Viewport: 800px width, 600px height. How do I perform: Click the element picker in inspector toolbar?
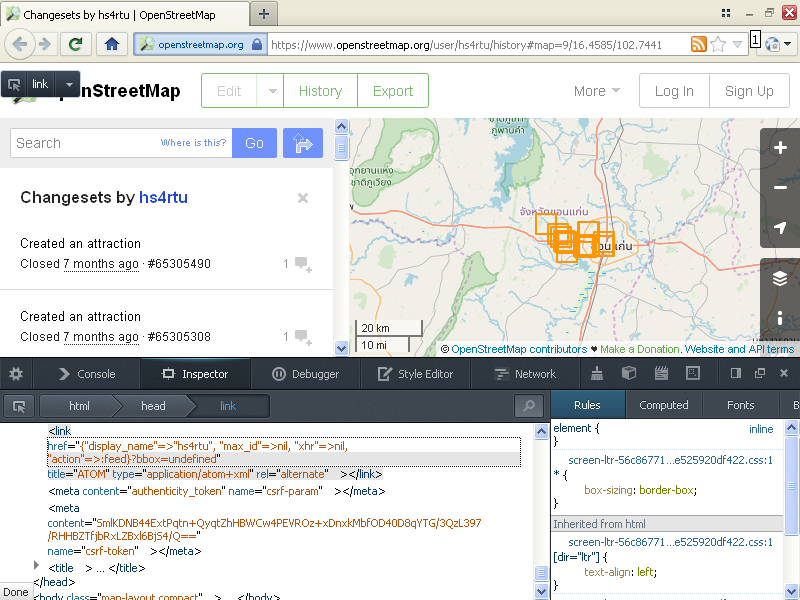(19, 406)
